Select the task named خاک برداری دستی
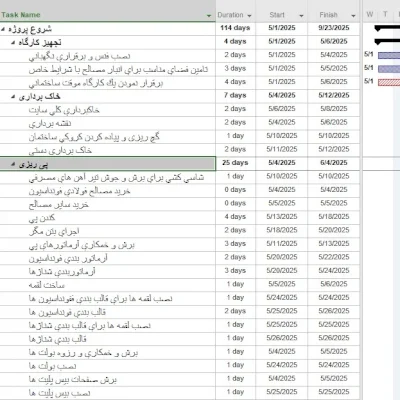 pyautogui.click(x=60, y=150)
